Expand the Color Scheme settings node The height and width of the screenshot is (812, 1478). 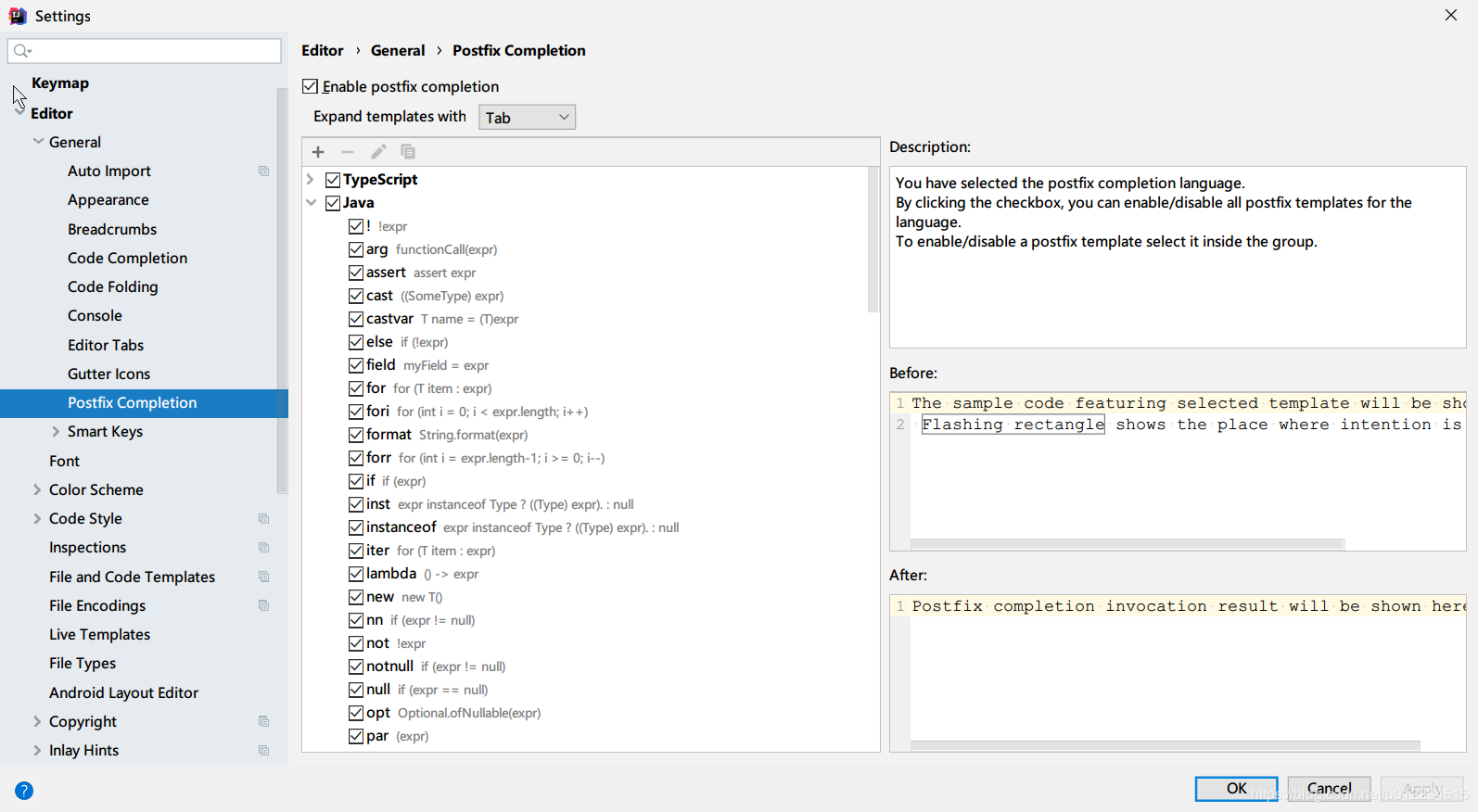[x=37, y=489]
